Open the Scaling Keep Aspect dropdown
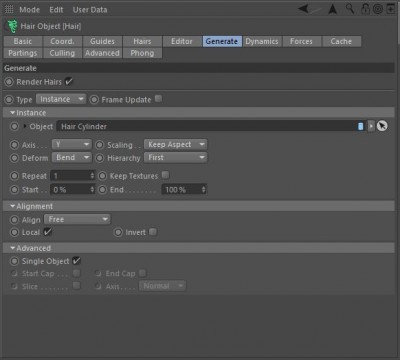Image resolution: width=400 pixels, height=360 pixels. [x=175, y=144]
